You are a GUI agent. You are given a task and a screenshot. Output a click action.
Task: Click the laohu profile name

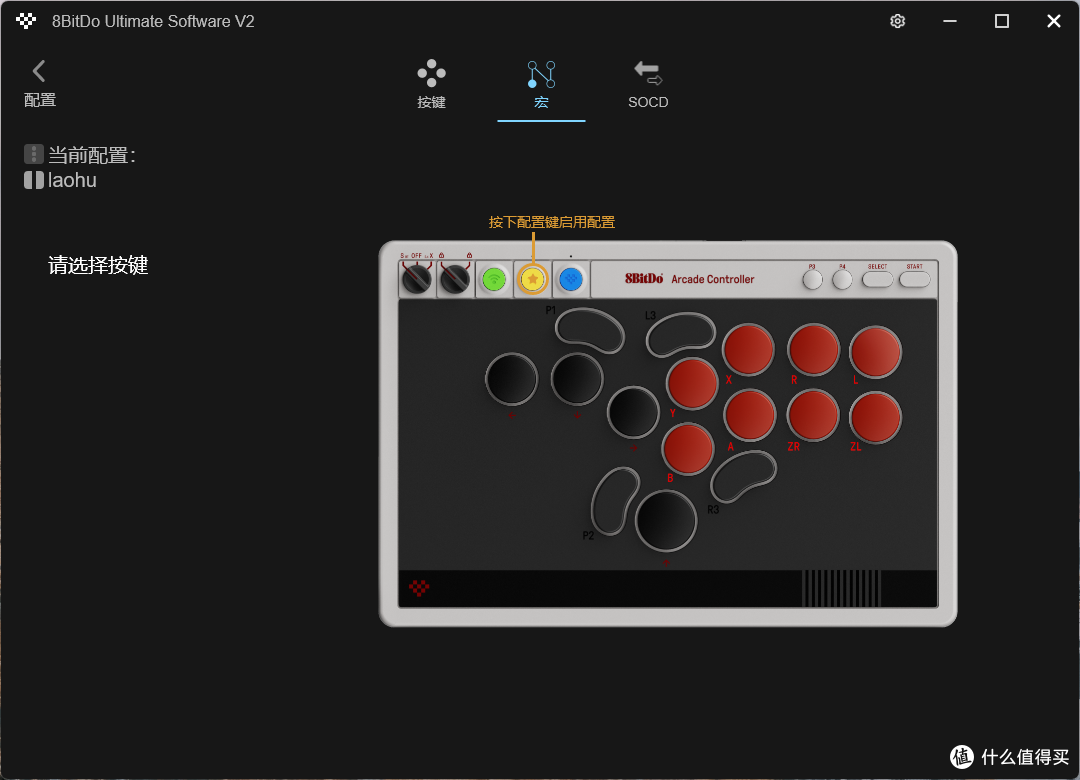point(72,181)
